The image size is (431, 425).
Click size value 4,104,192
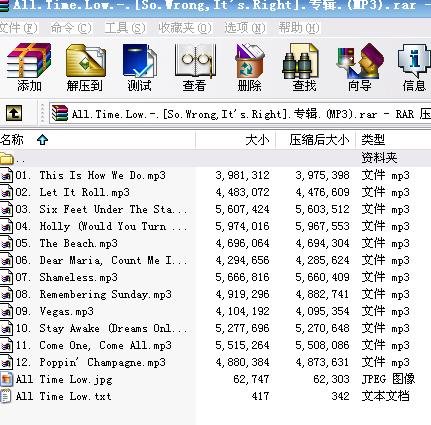242,311
